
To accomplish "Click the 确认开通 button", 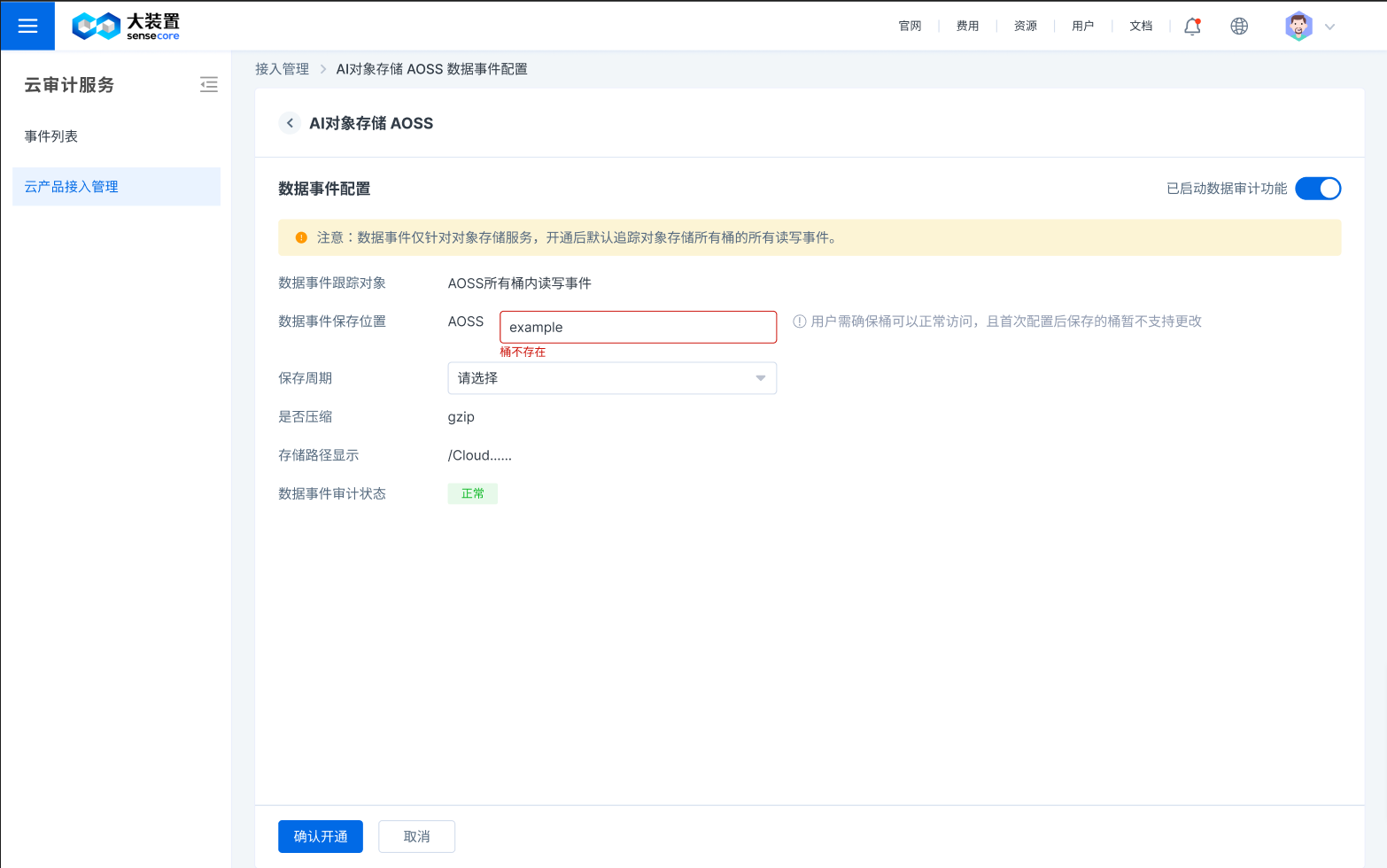I will tap(321, 836).
